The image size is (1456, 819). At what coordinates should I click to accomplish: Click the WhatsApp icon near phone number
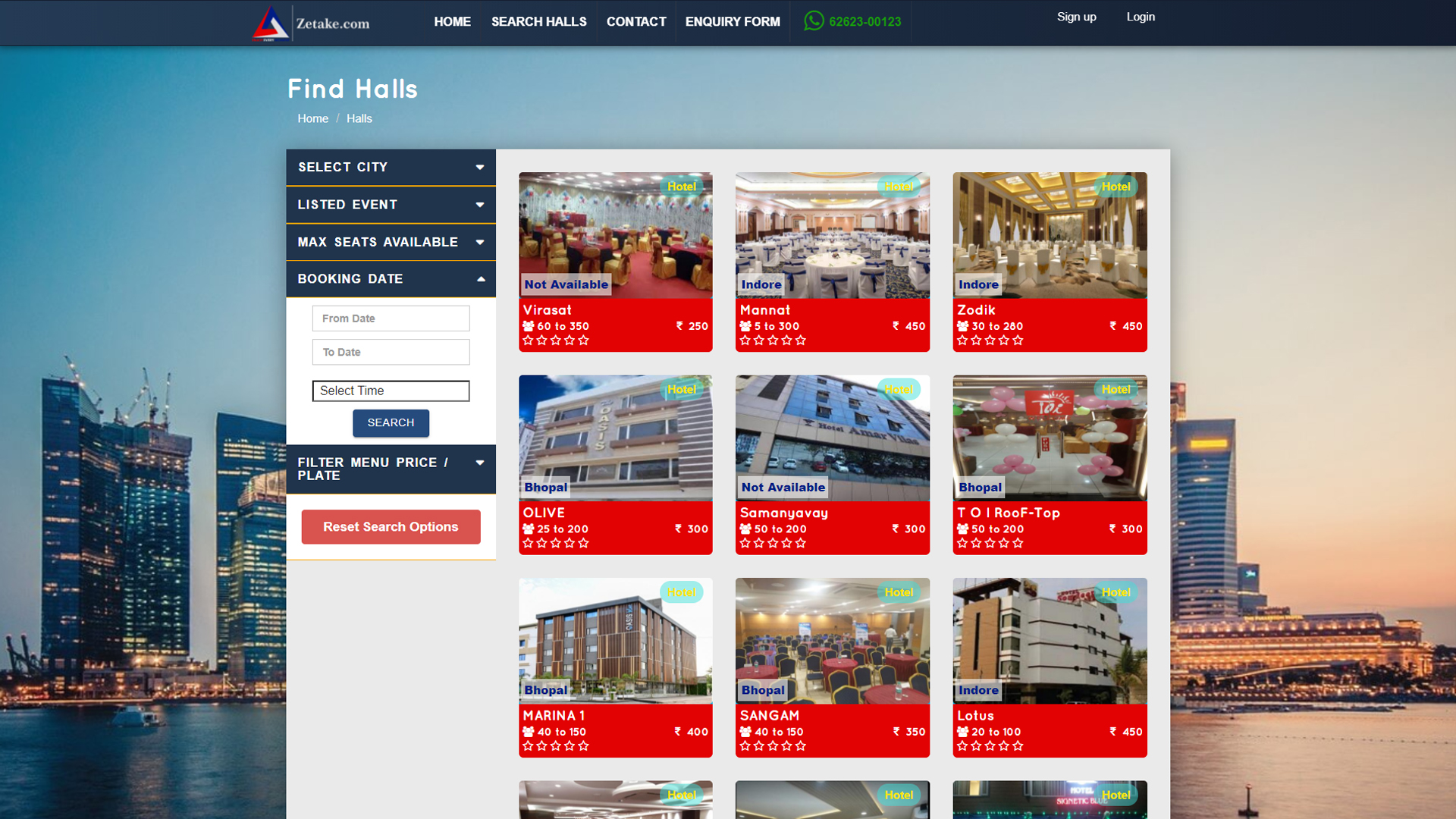[814, 20]
